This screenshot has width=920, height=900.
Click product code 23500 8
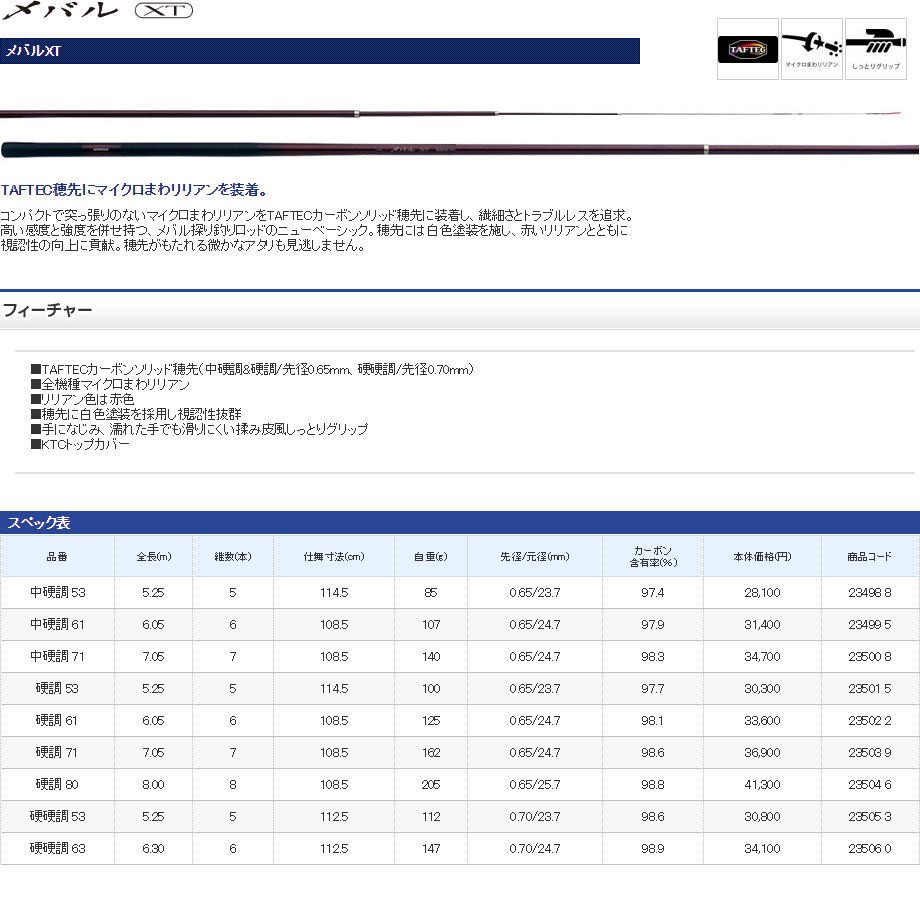[x=870, y=657]
